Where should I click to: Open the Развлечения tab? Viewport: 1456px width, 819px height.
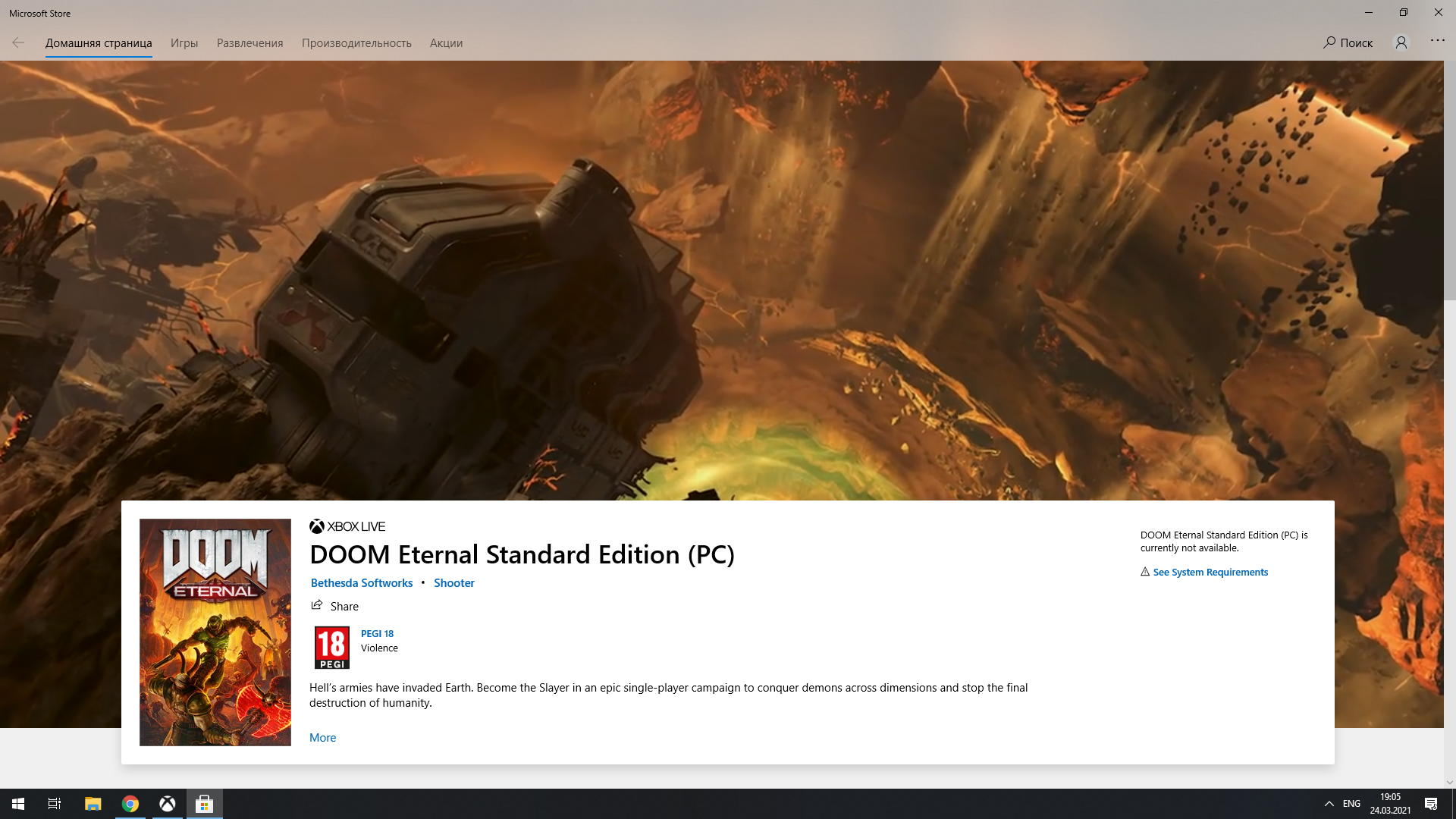(249, 43)
